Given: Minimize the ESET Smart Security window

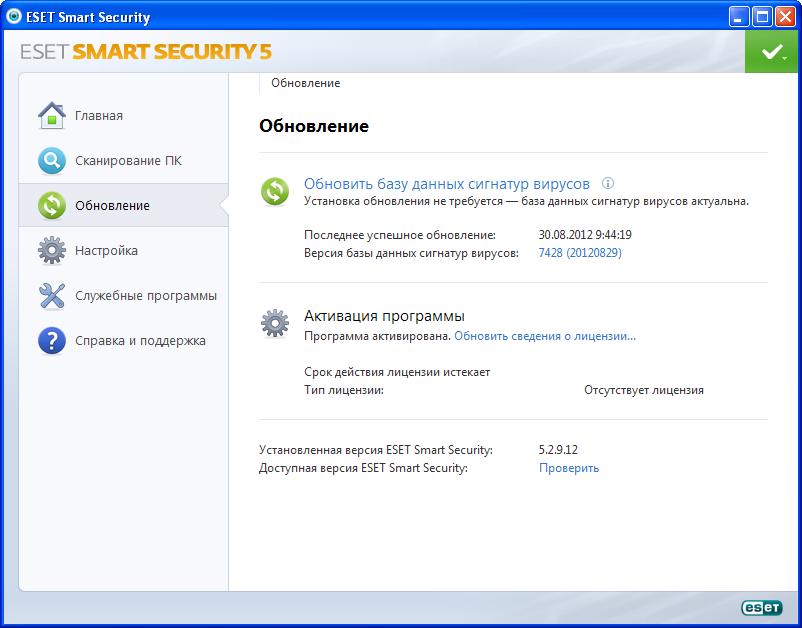Looking at the screenshot, I should coord(738,17).
